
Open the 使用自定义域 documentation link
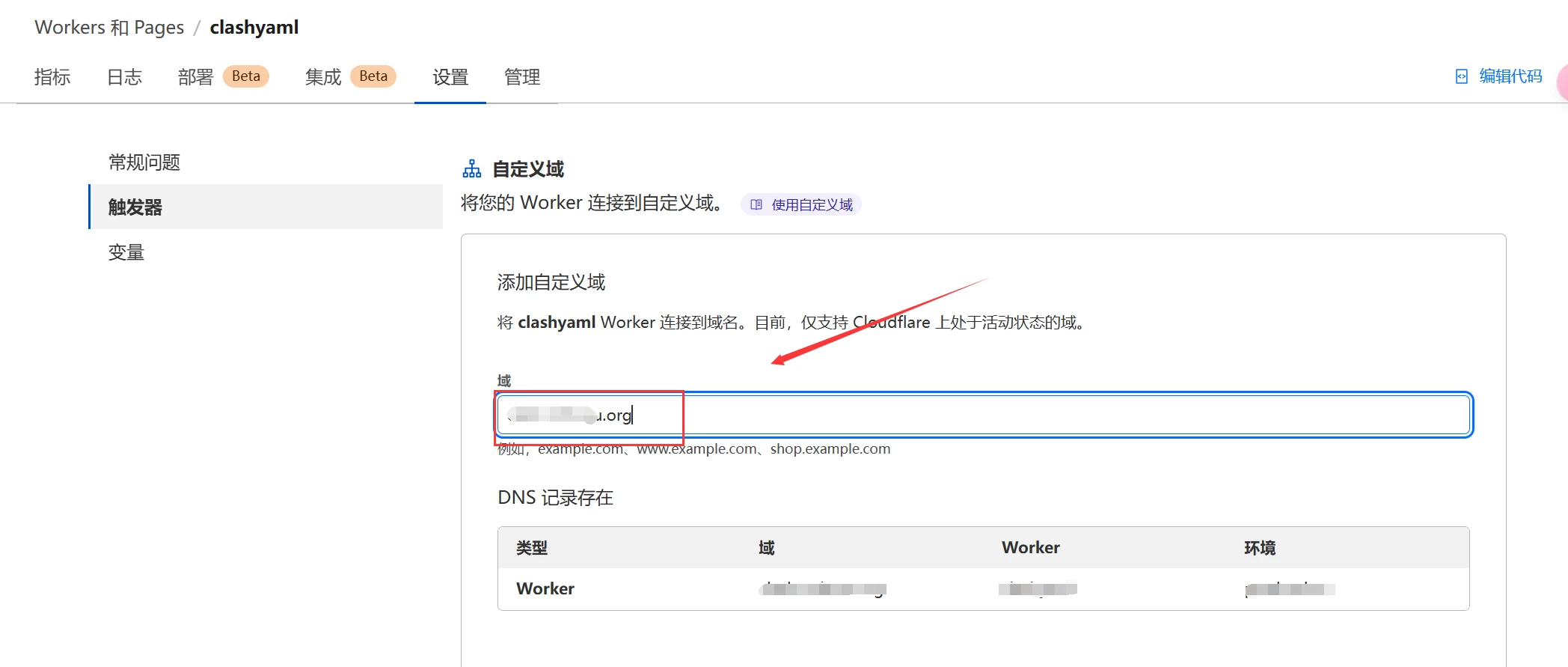812,204
